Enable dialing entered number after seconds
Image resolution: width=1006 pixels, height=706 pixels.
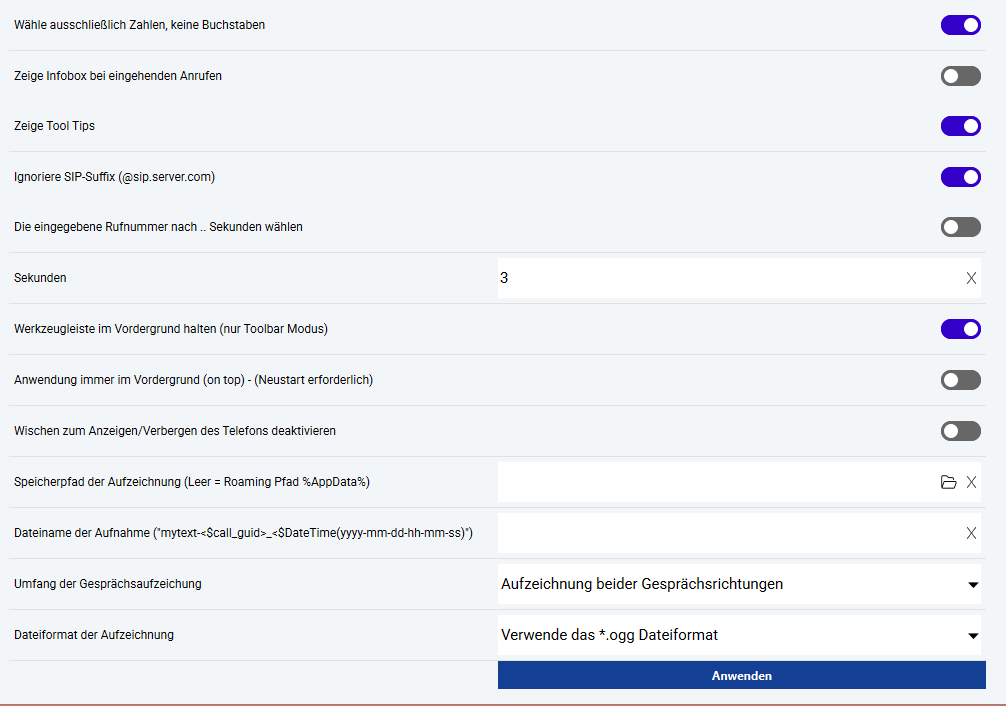960,227
